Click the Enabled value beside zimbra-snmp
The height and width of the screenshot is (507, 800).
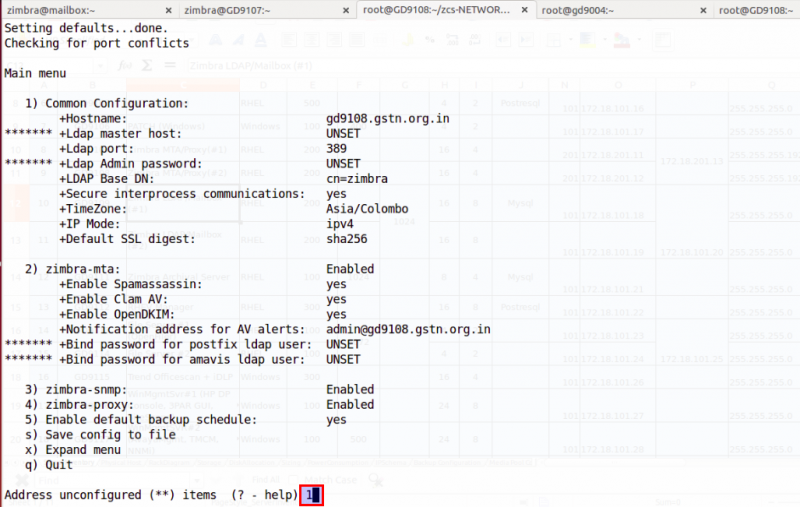350,390
